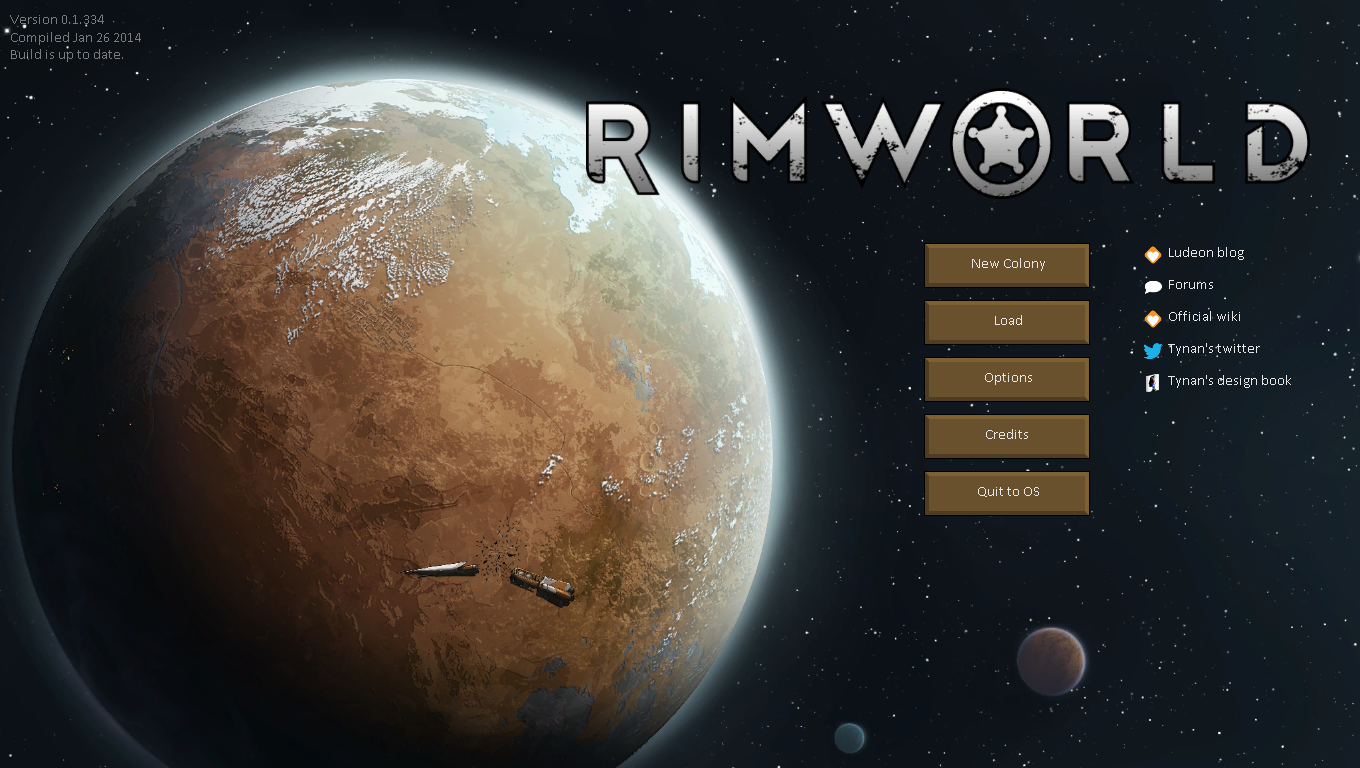
Task: Start a New Colony
Action: [x=1007, y=264]
